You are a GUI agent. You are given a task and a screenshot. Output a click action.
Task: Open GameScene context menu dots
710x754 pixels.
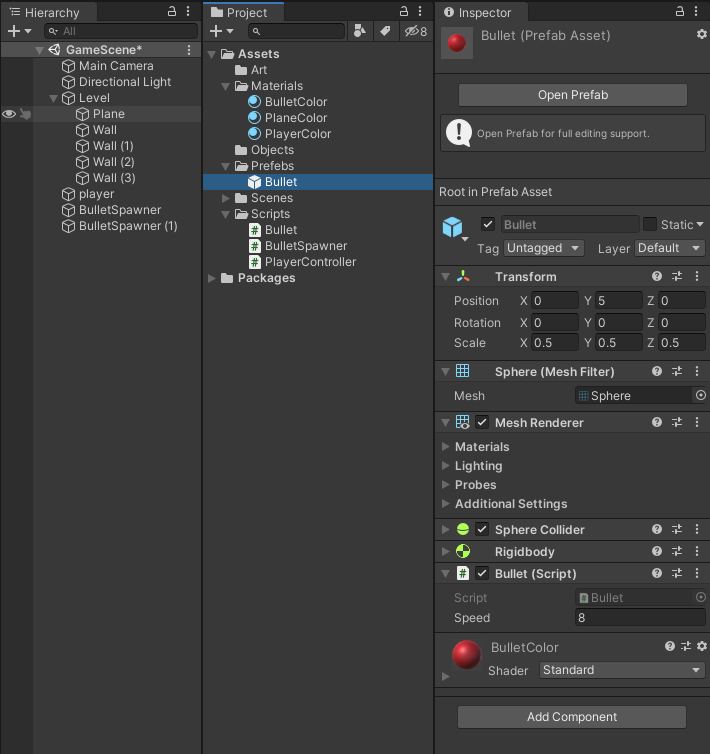[x=189, y=50]
